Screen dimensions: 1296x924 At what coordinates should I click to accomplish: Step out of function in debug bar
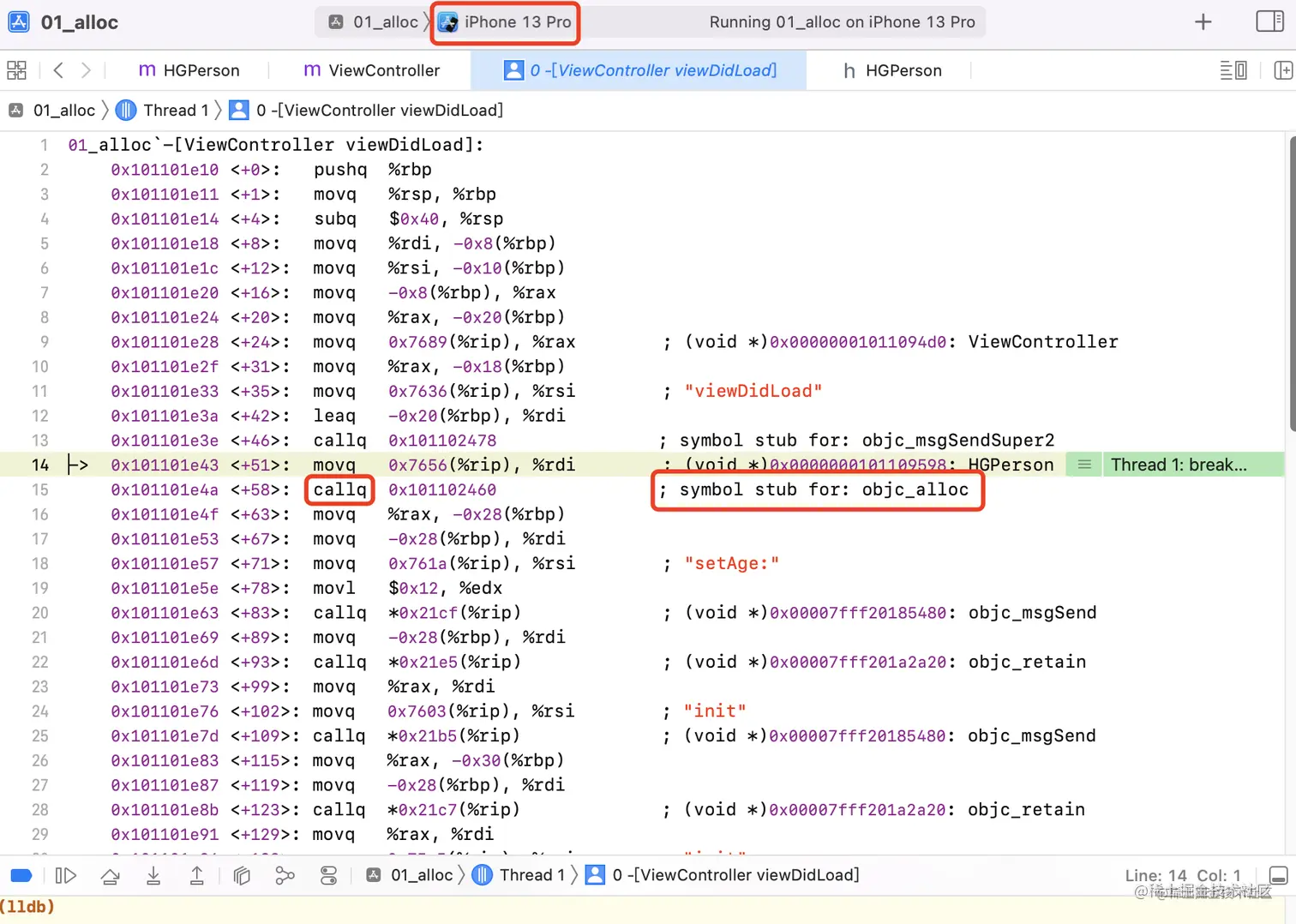click(197, 875)
